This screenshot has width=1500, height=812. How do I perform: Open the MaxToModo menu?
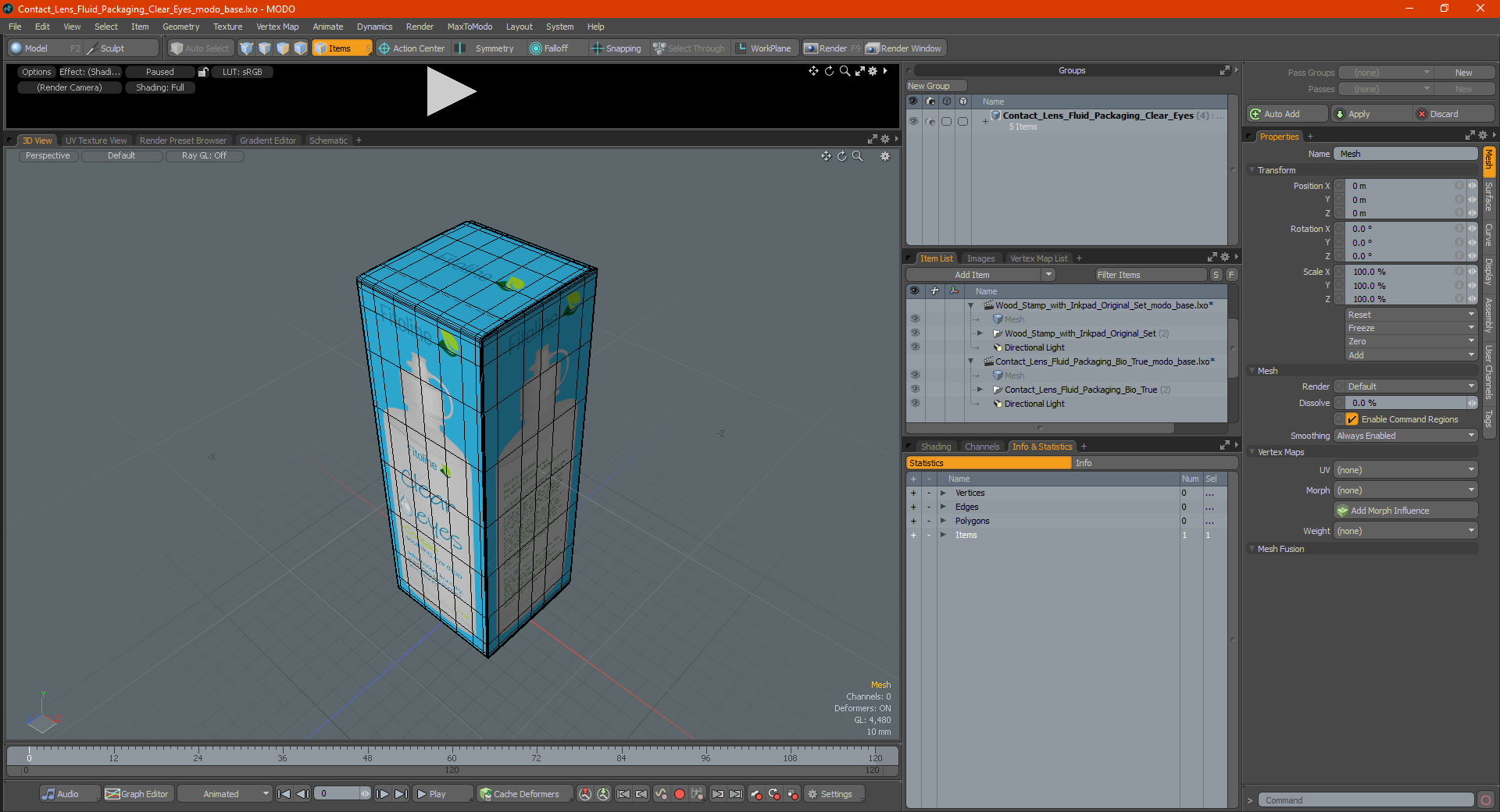coord(470,27)
